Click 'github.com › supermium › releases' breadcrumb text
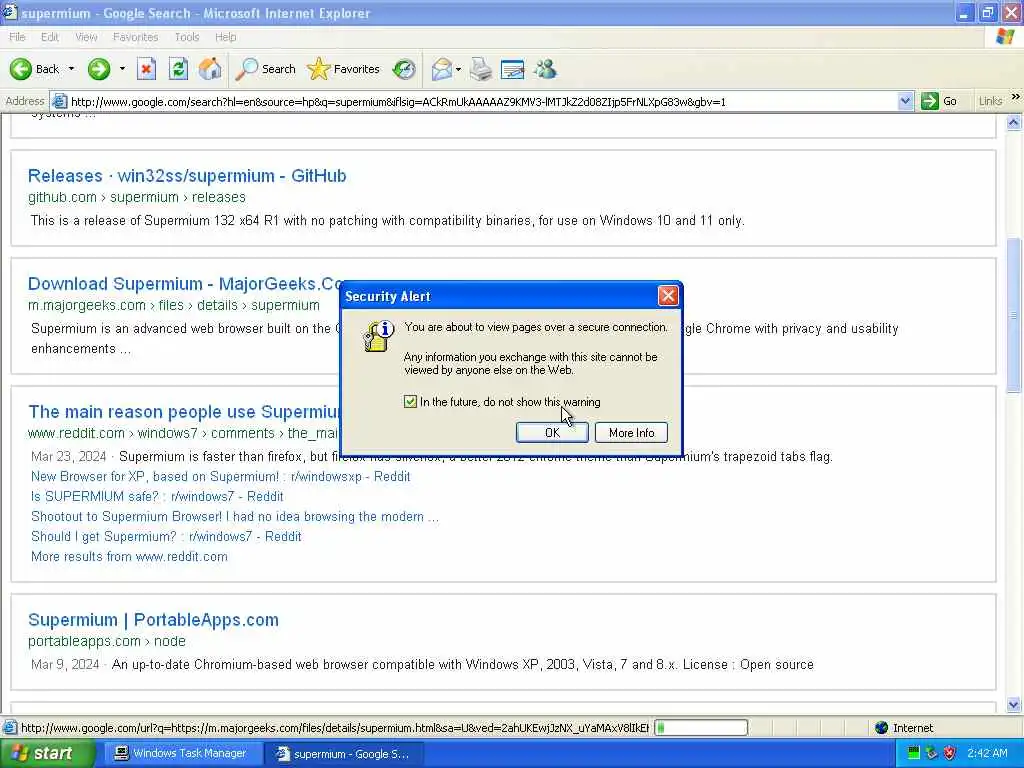 [x=136, y=197]
